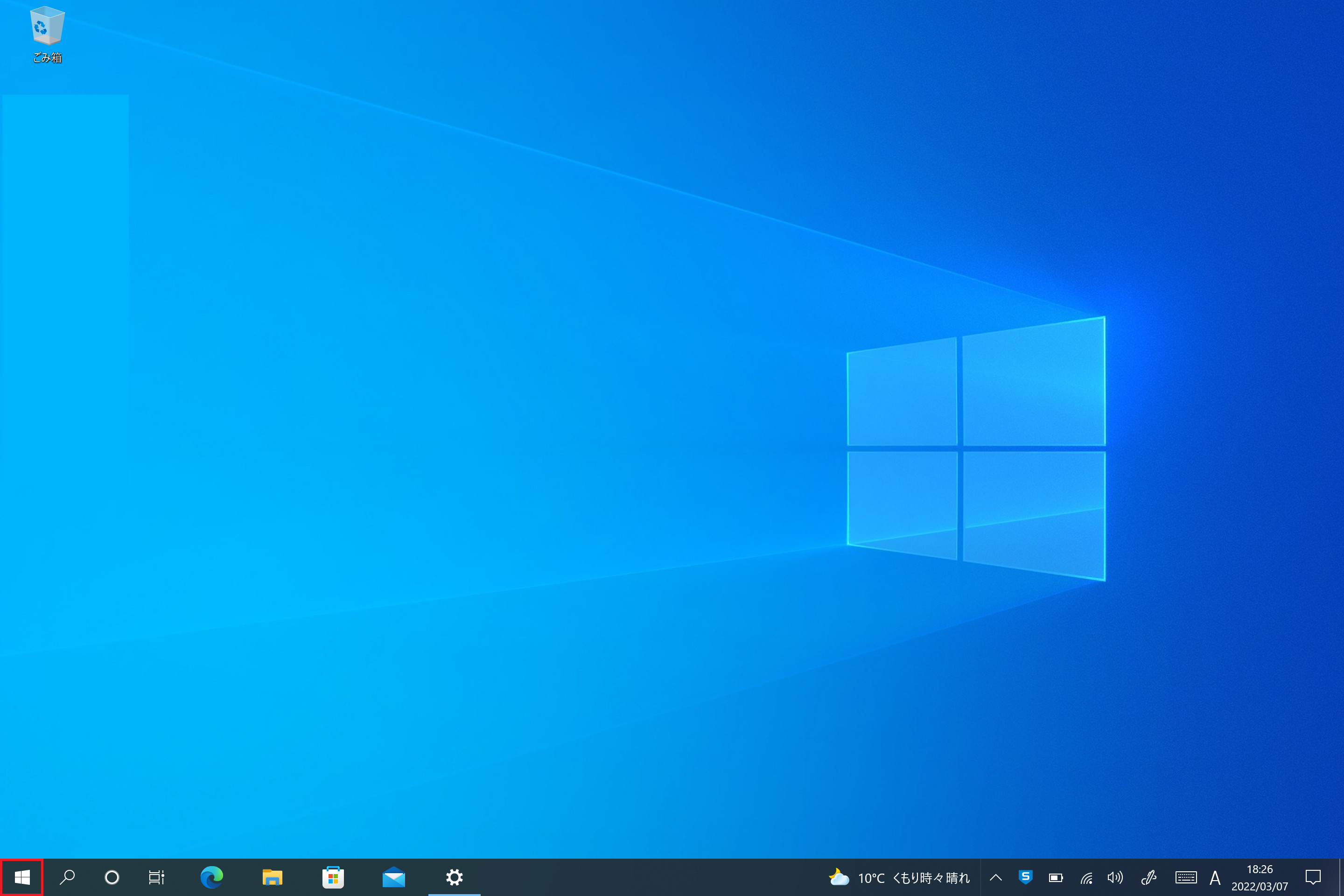Open taskbar search magnifier
Screen dimensions: 1344x896
pyautogui.click(x=67, y=877)
